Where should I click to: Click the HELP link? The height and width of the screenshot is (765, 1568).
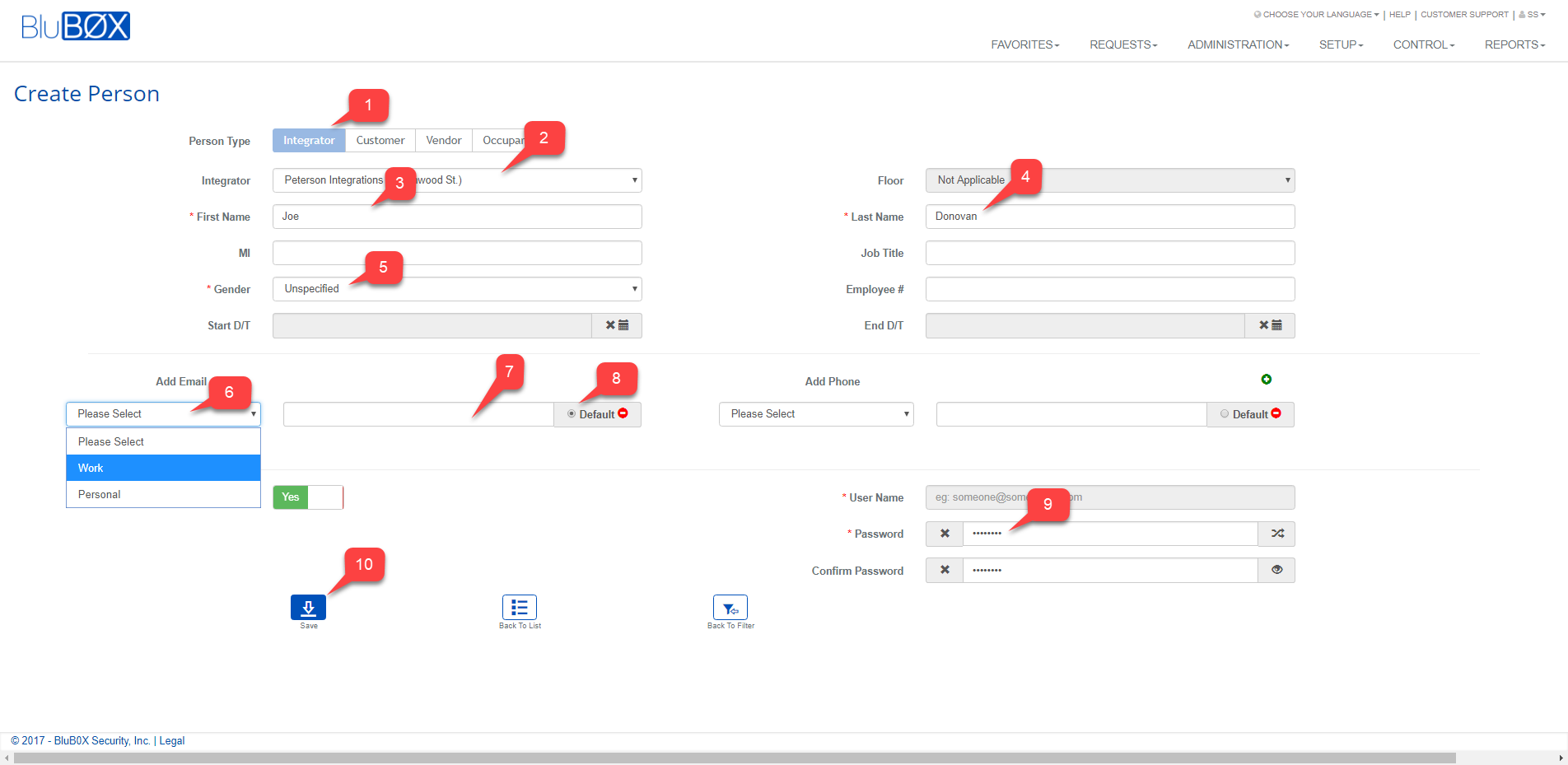[1399, 14]
